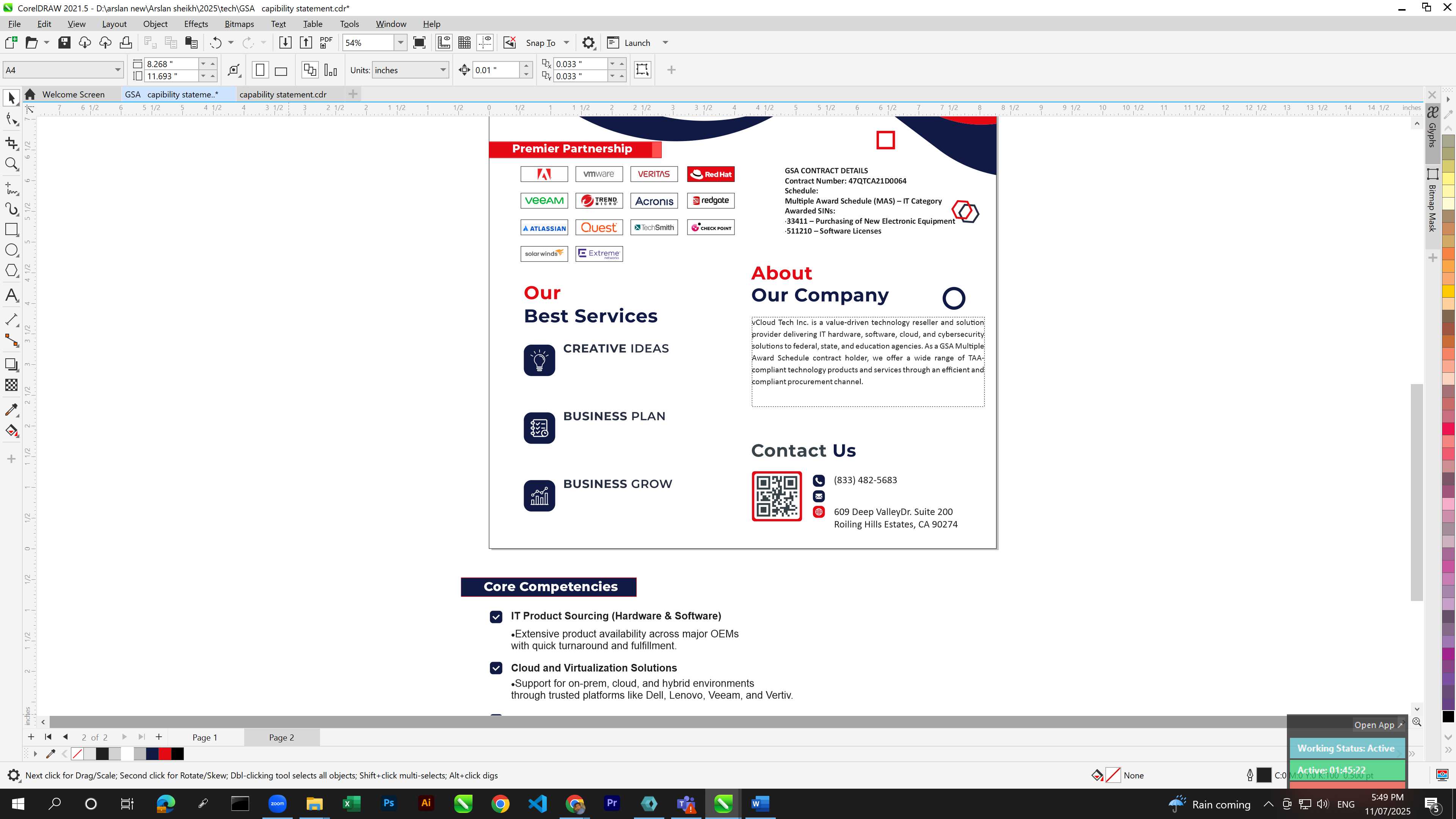
Task: Select the Text tool
Action: pos(11,295)
